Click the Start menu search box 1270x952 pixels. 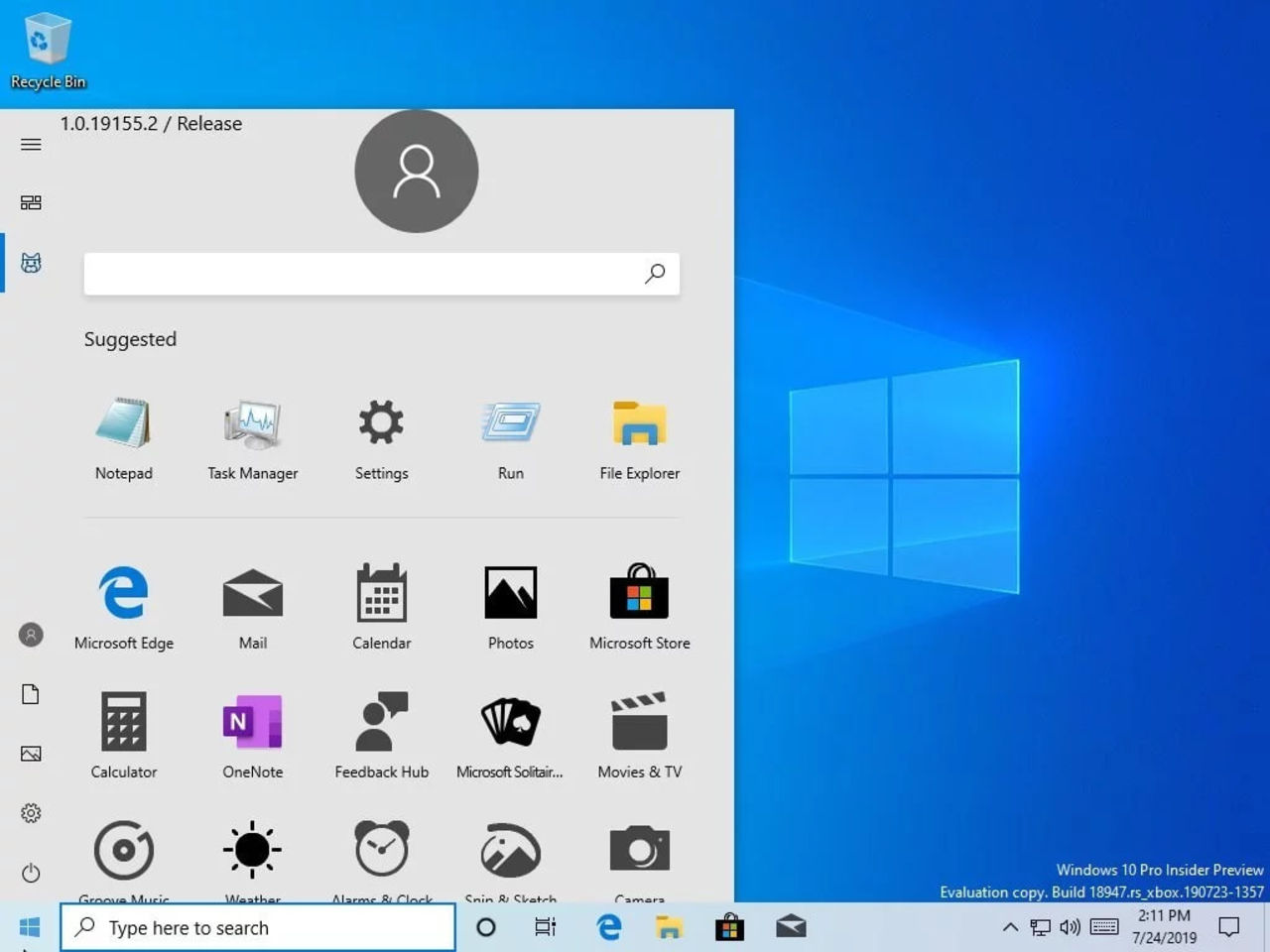[382, 274]
